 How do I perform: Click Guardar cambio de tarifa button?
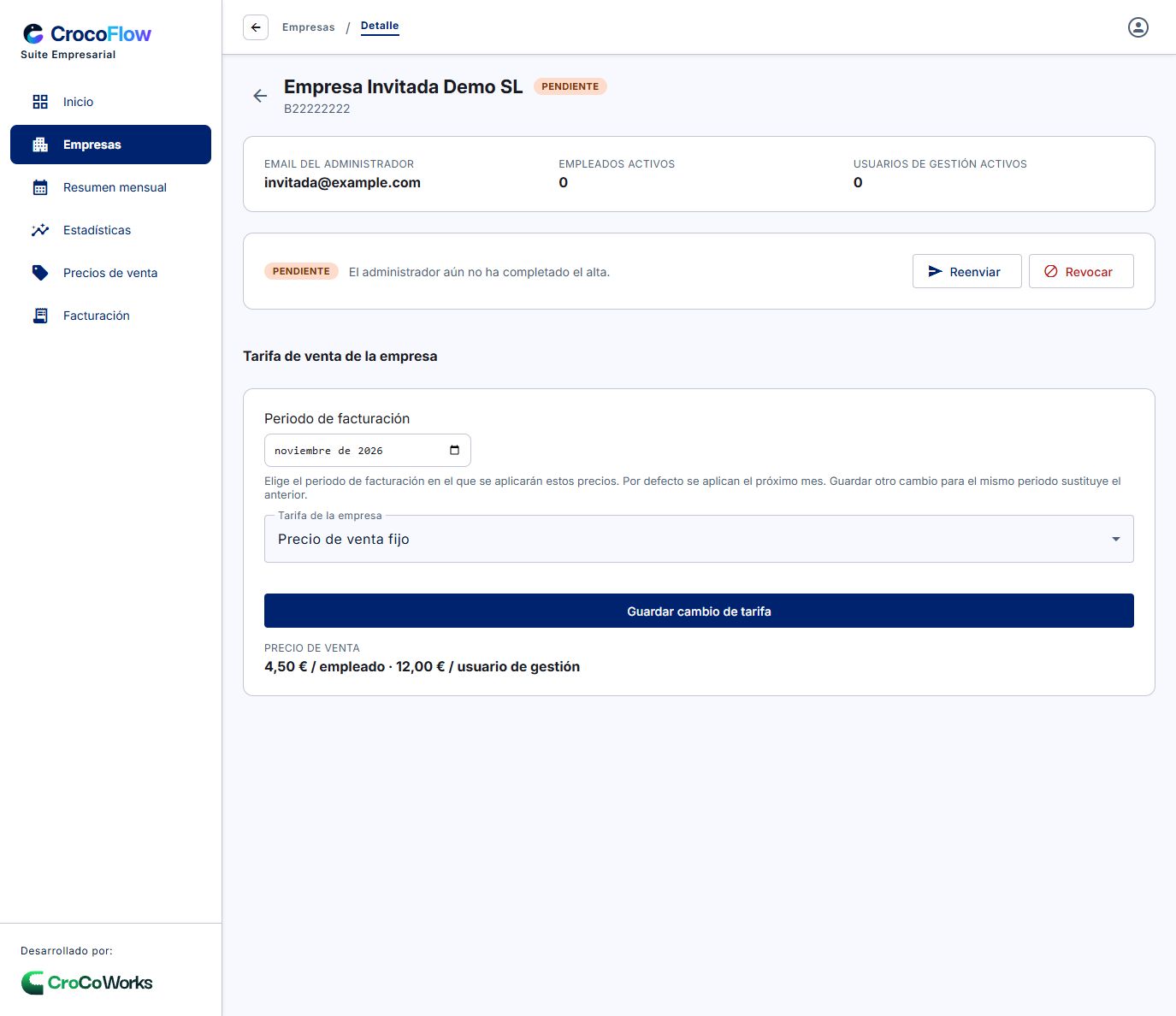tap(699, 611)
